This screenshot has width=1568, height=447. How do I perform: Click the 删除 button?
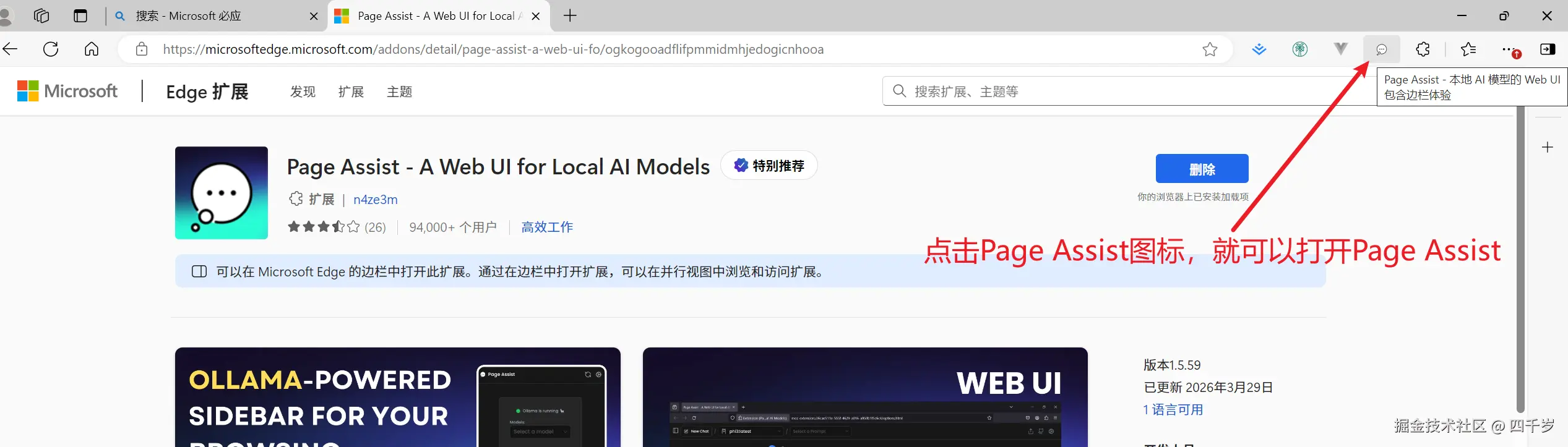1202,169
